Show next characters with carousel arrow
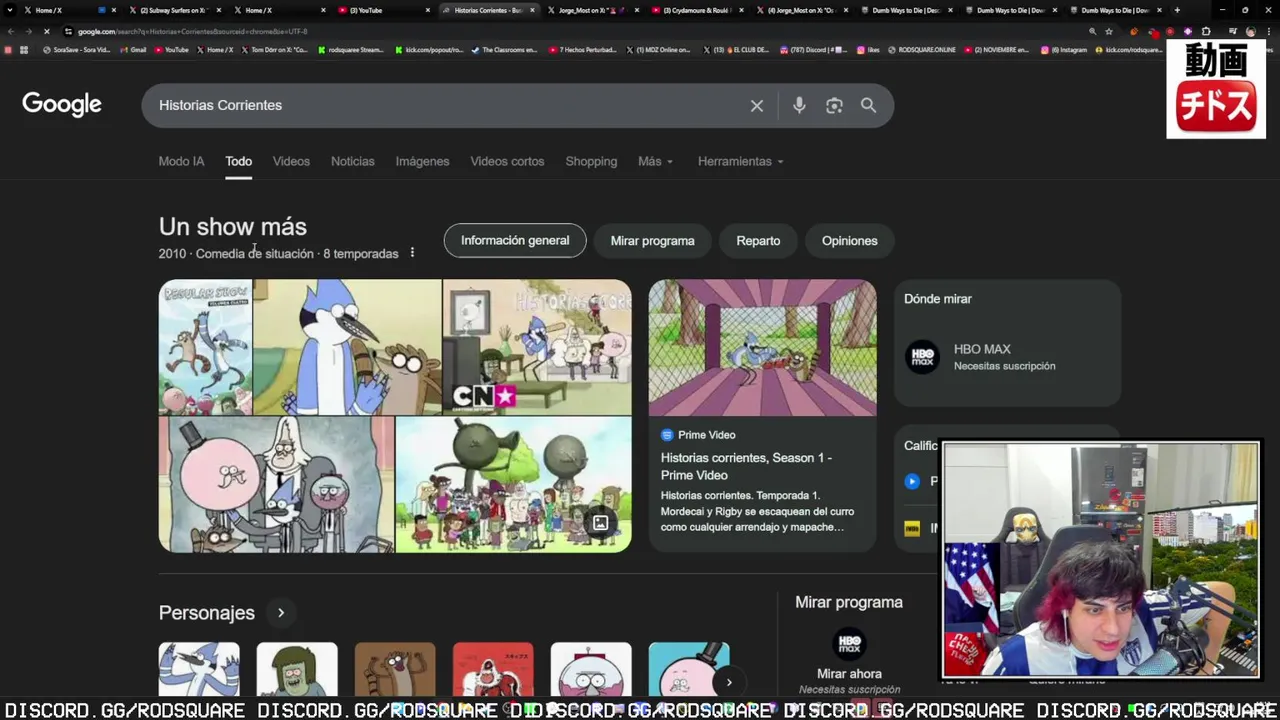The height and width of the screenshot is (720, 1280). (x=729, y=682)
